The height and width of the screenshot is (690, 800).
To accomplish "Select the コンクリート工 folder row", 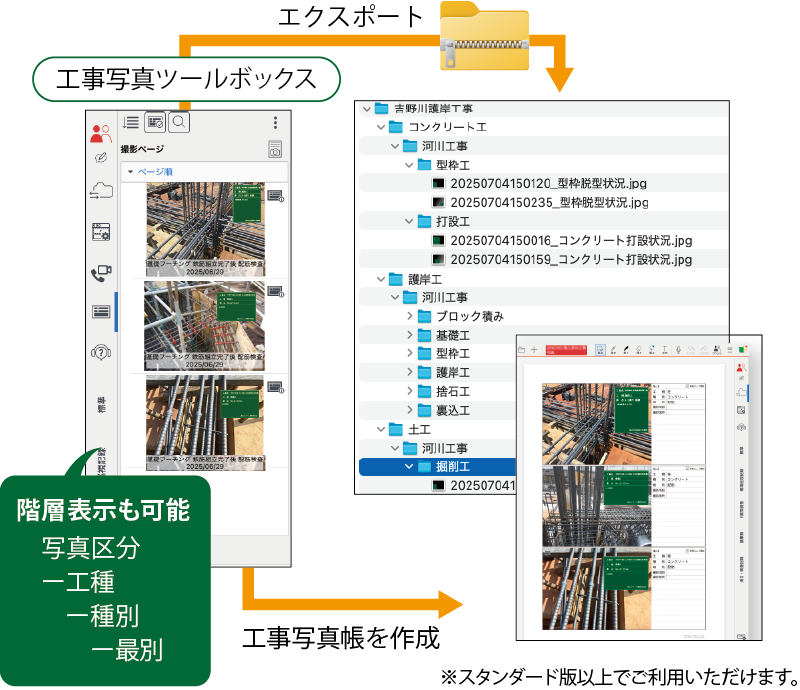I will pyautogui.click(x=544, y=127).
